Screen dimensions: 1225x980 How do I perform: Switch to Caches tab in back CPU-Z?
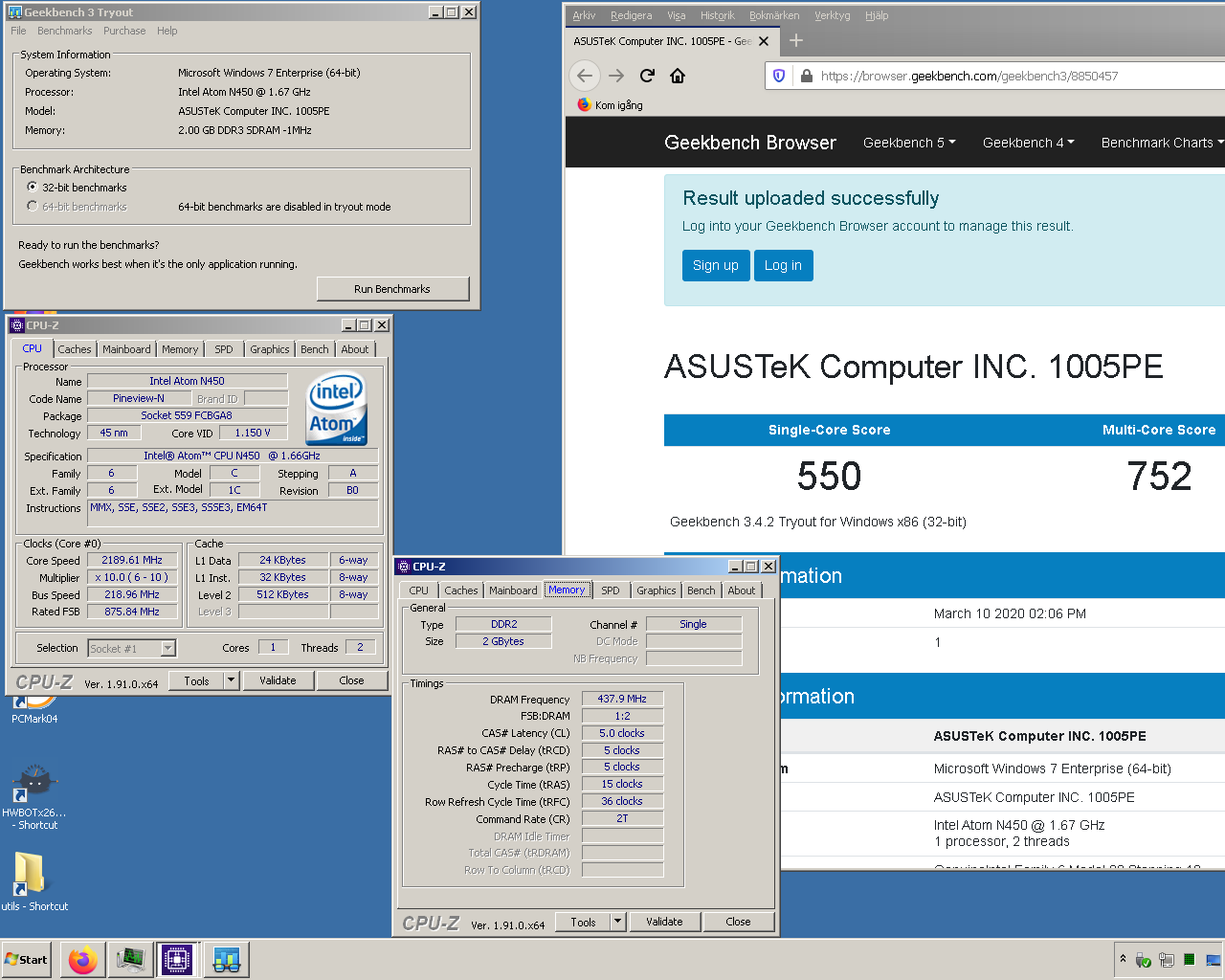[75, 349]
